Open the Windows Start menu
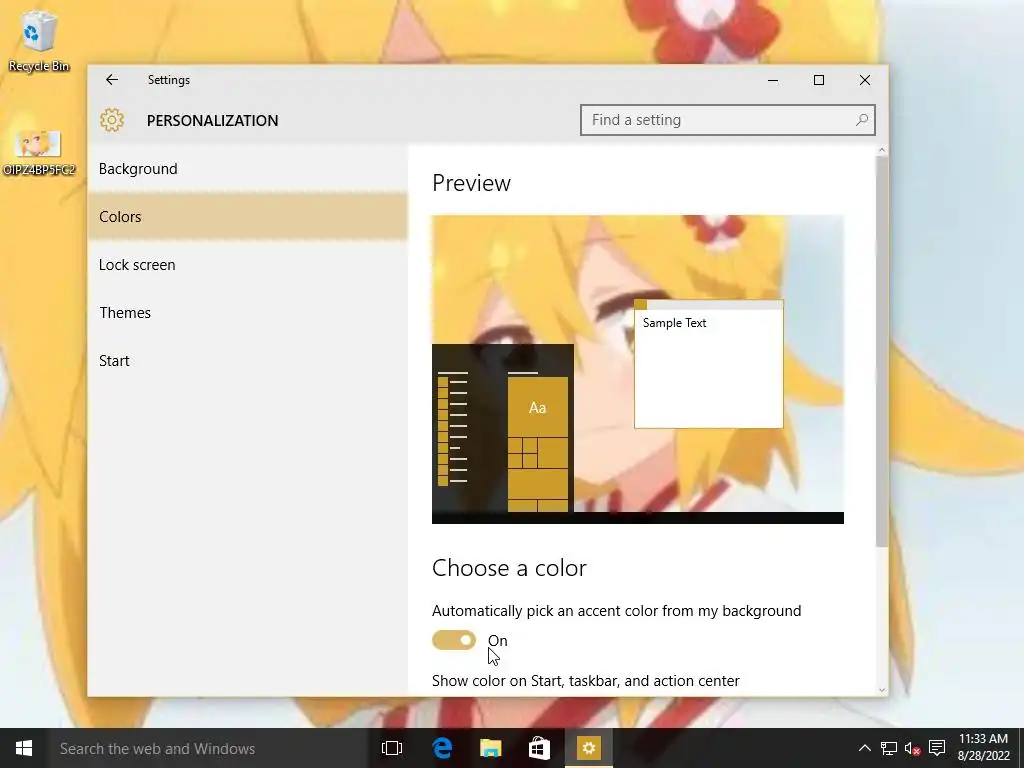 coord(24,748)
